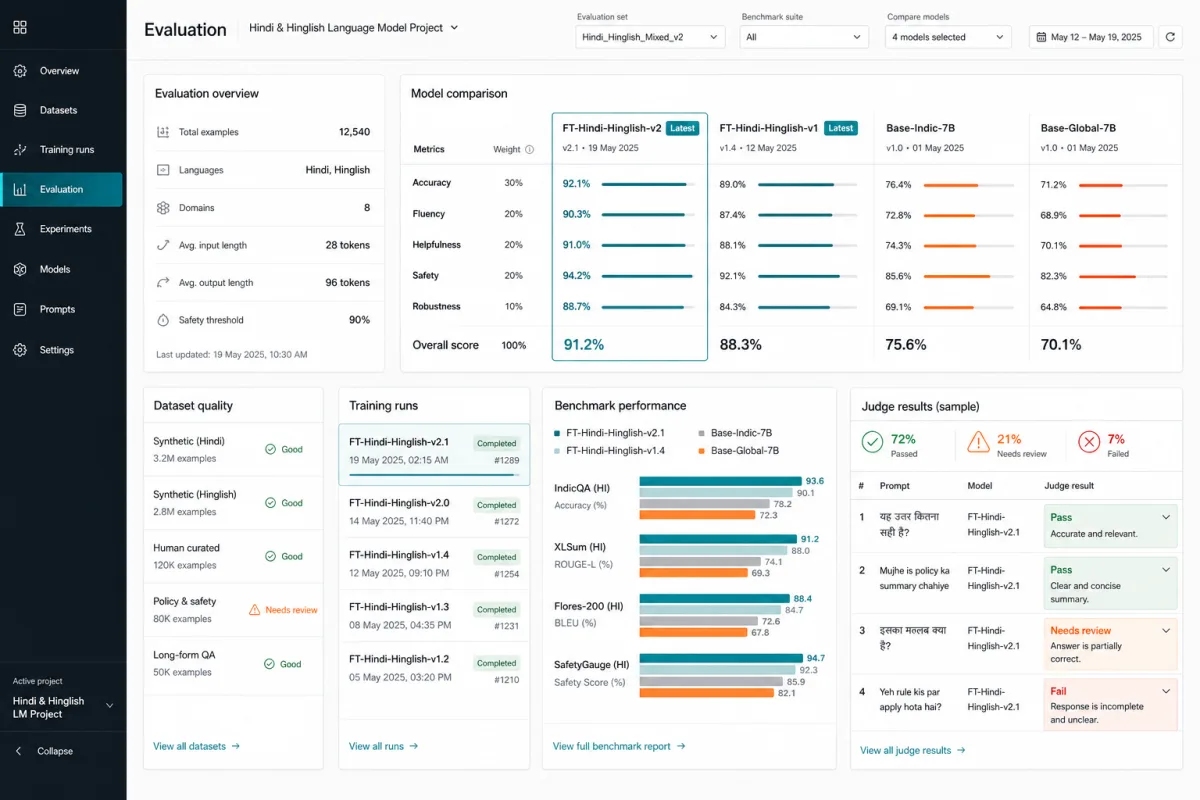
Task: Open the project name dropdown in header
Action: tap(354, 28)
